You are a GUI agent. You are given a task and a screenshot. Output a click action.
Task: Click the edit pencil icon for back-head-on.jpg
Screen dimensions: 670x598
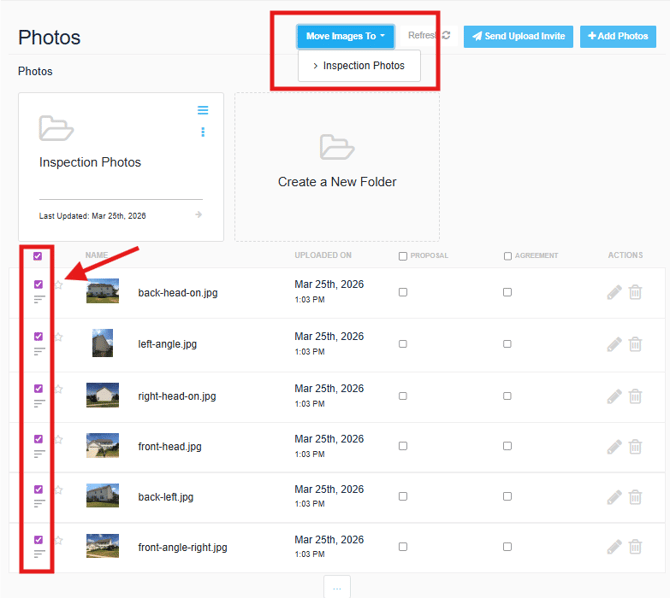coord(614,293)
